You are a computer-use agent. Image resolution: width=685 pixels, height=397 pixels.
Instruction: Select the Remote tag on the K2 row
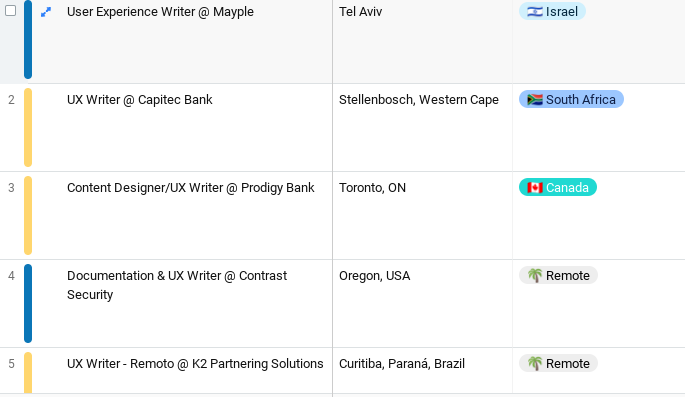(558, 363)
